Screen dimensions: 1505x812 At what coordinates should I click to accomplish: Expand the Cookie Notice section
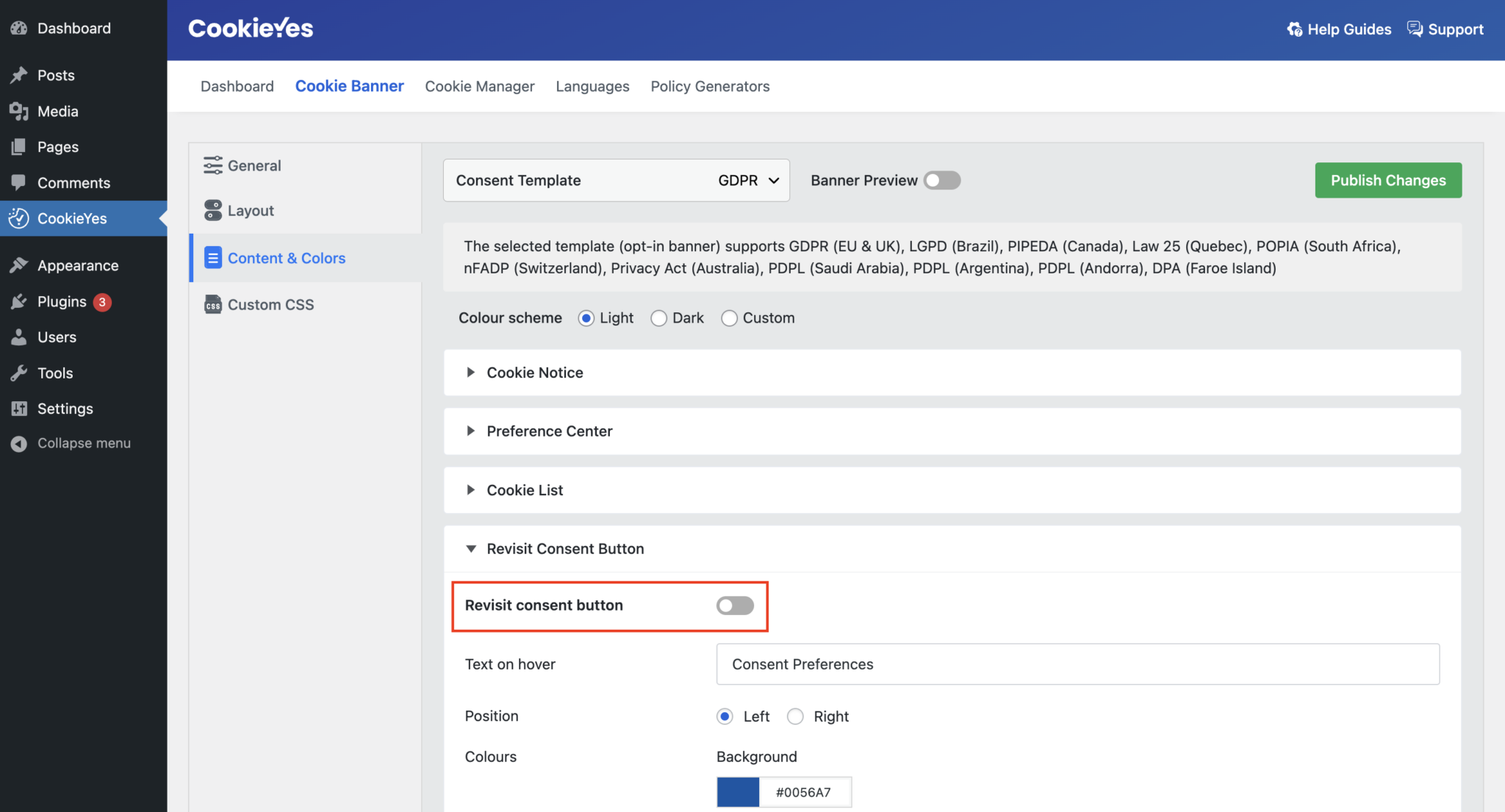[535, 373]
